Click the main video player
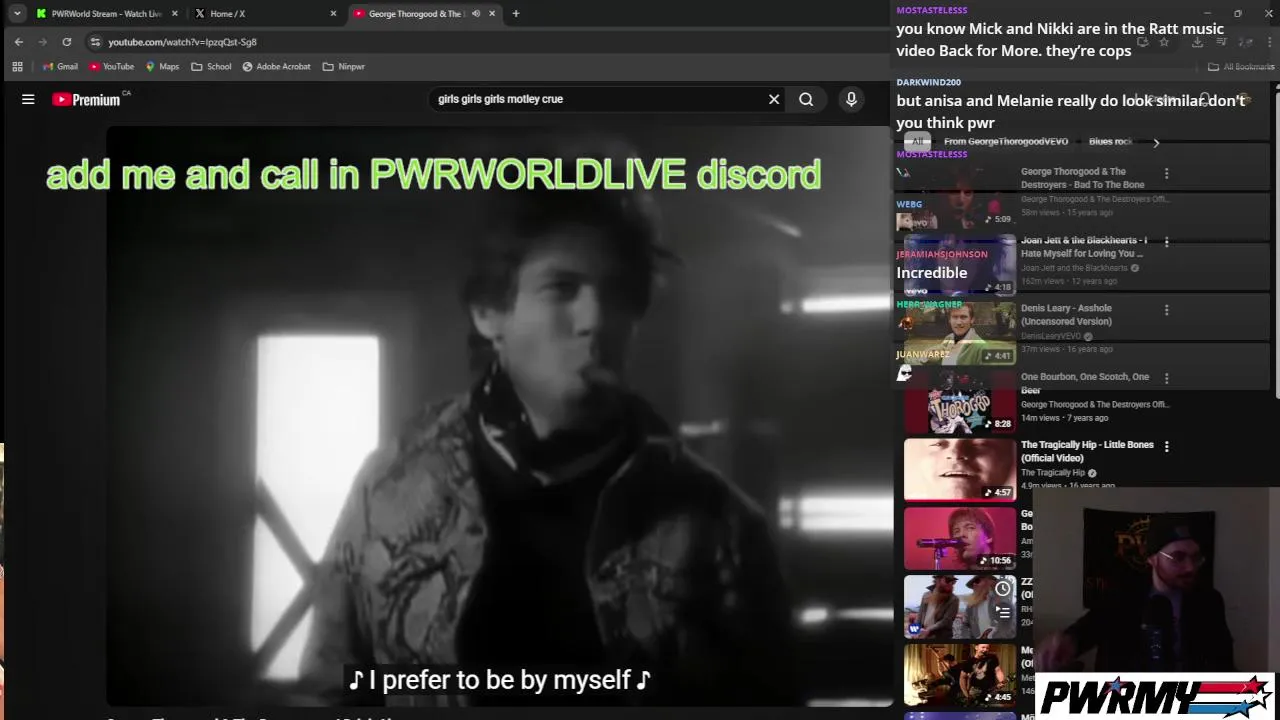This screenshot has height=720, width=1280. (500, 415)
